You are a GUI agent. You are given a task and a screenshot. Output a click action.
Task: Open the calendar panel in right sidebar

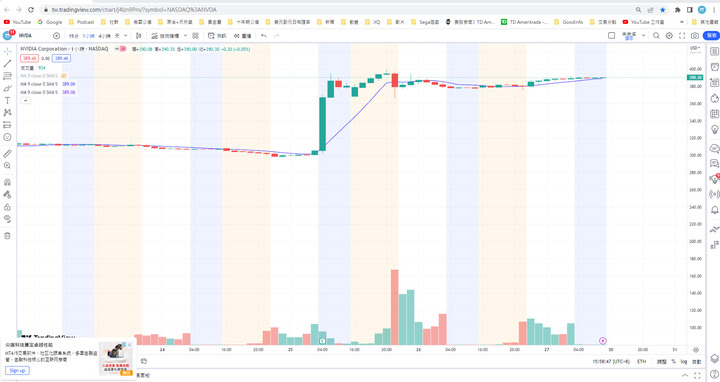pyautogui.click(x=714, y=114)
